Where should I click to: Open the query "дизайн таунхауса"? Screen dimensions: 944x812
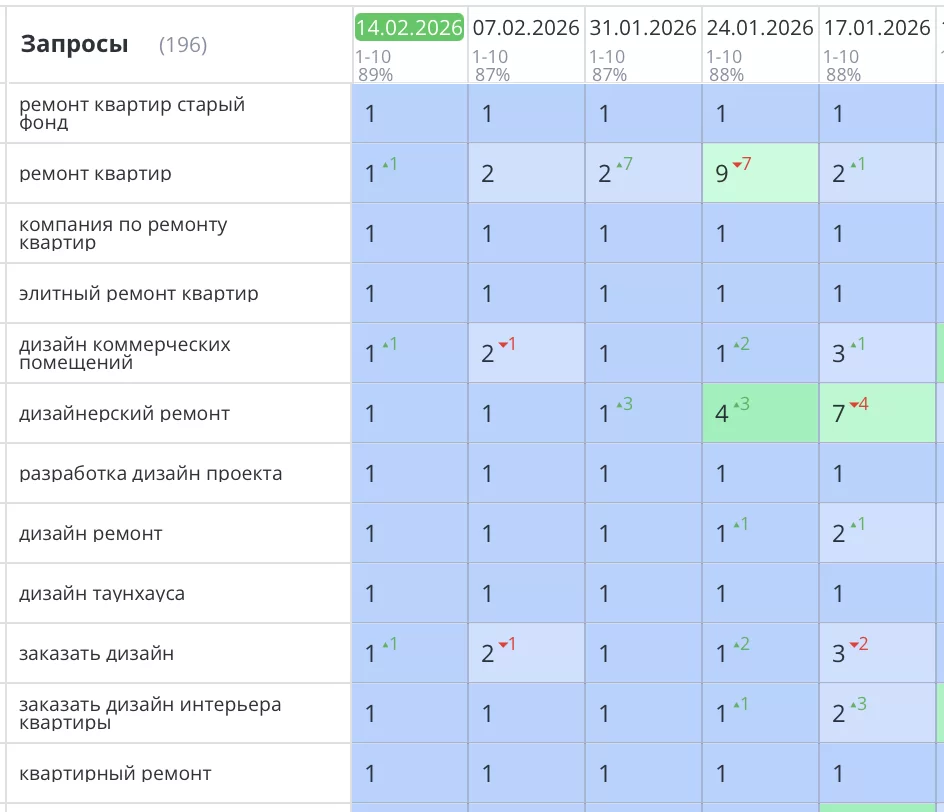[x=102, y=594]
